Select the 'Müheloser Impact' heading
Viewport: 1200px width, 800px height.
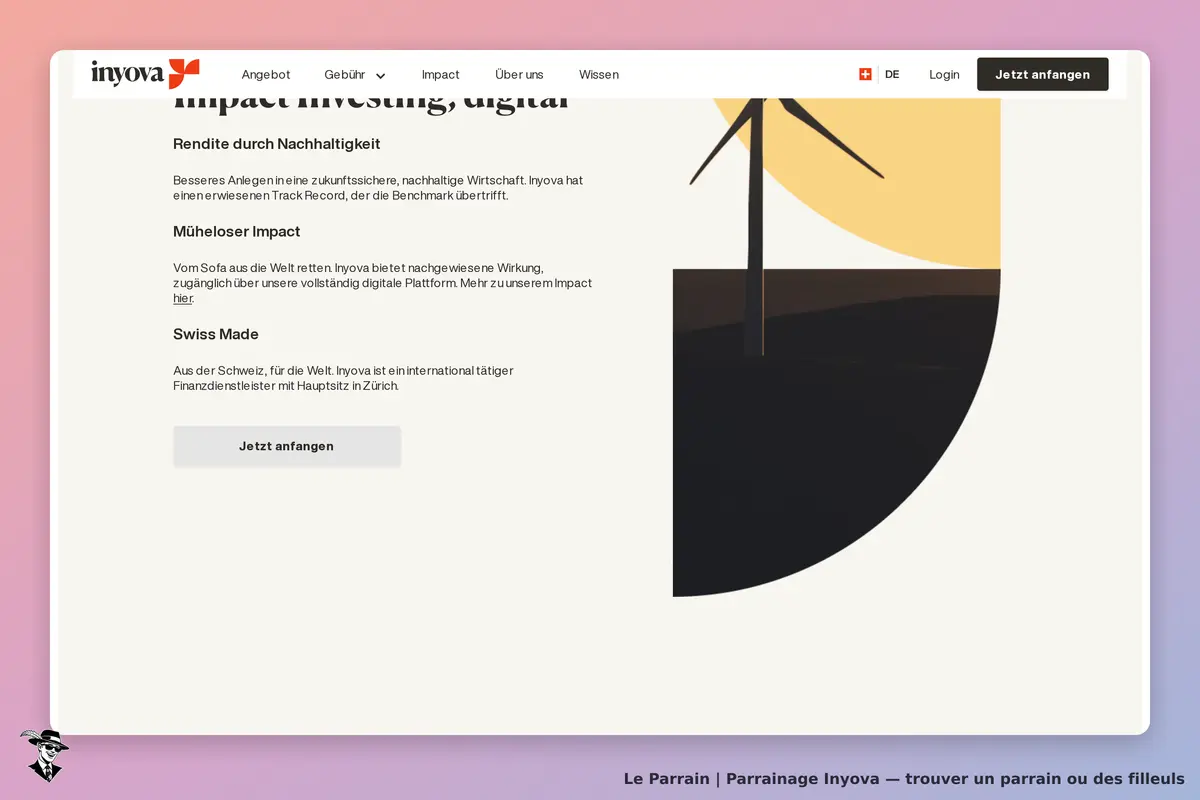[x=237, y=232]
